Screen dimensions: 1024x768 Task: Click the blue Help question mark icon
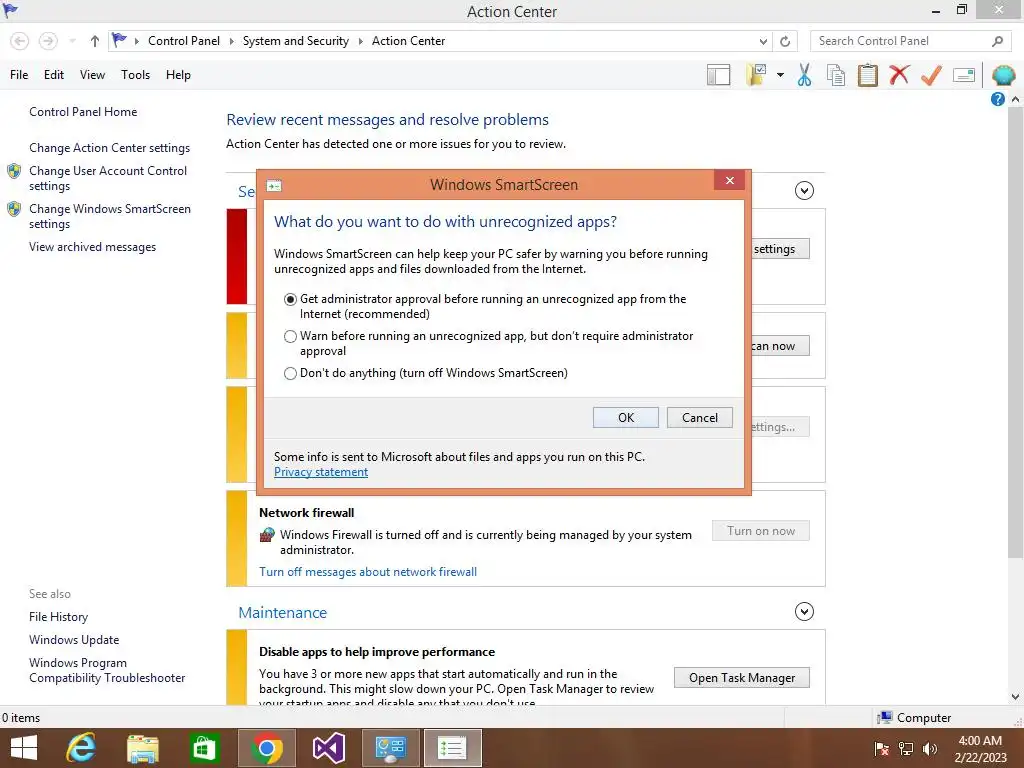click(x=997, y=99)
